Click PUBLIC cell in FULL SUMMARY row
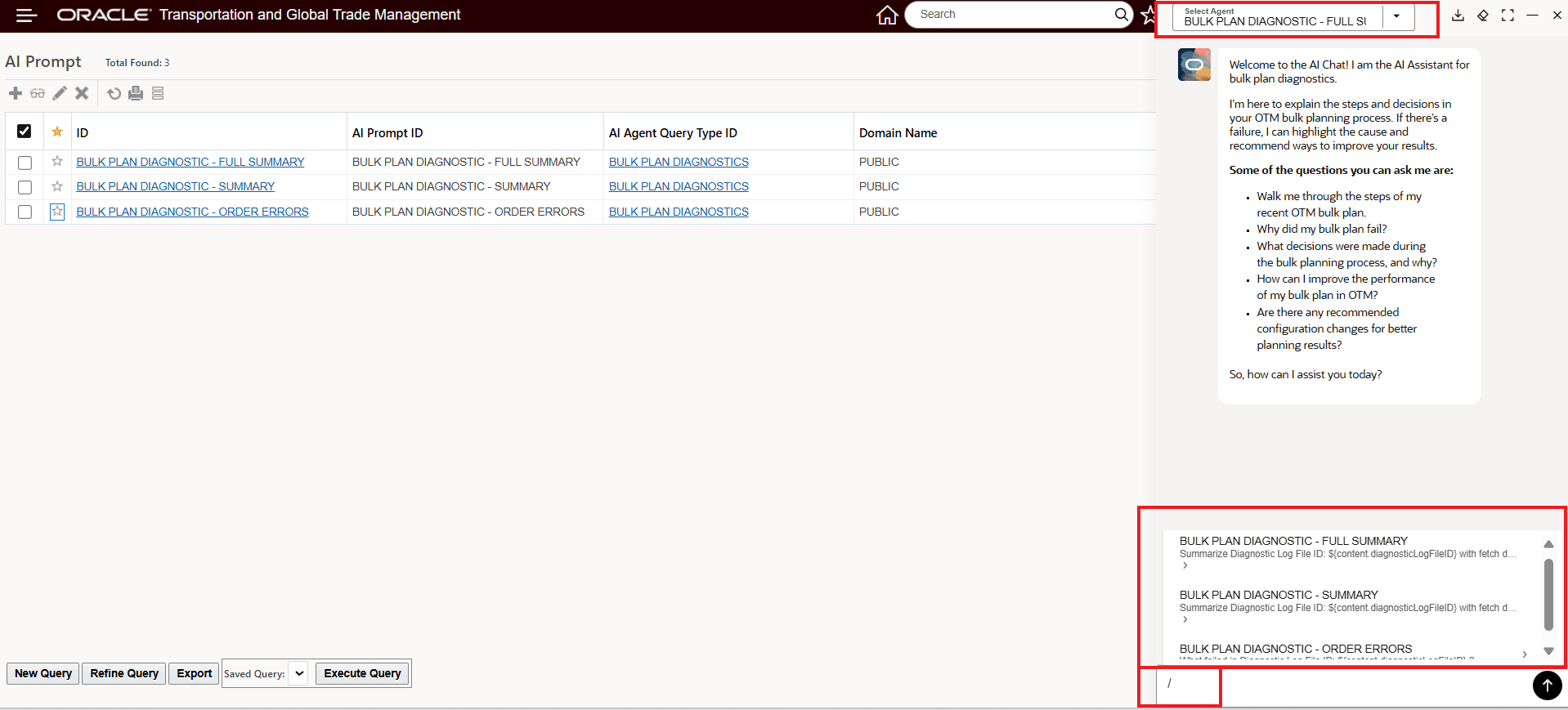Image resolution: width=1568 pixels, height=710 pixels. [x=879, y=162]
